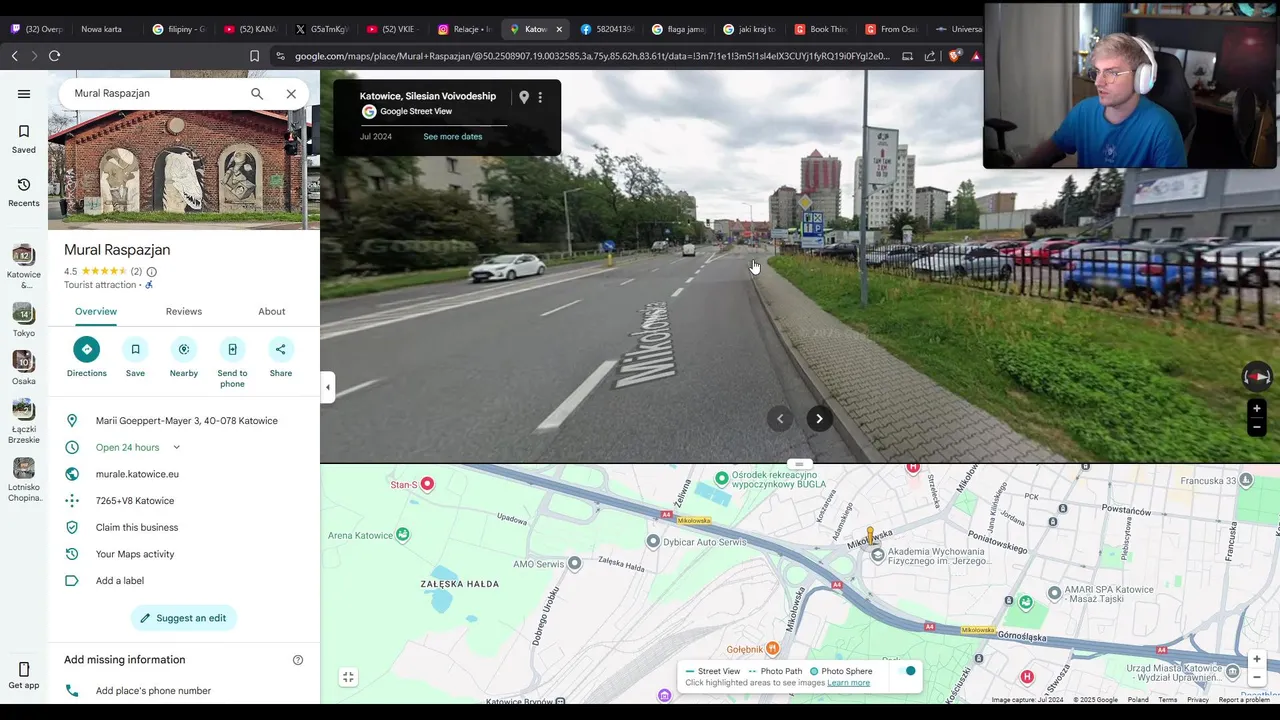The height and width of the screenshot is (720, 1280).
Task: Click the browser address bar URL
Action: [592, 56]
